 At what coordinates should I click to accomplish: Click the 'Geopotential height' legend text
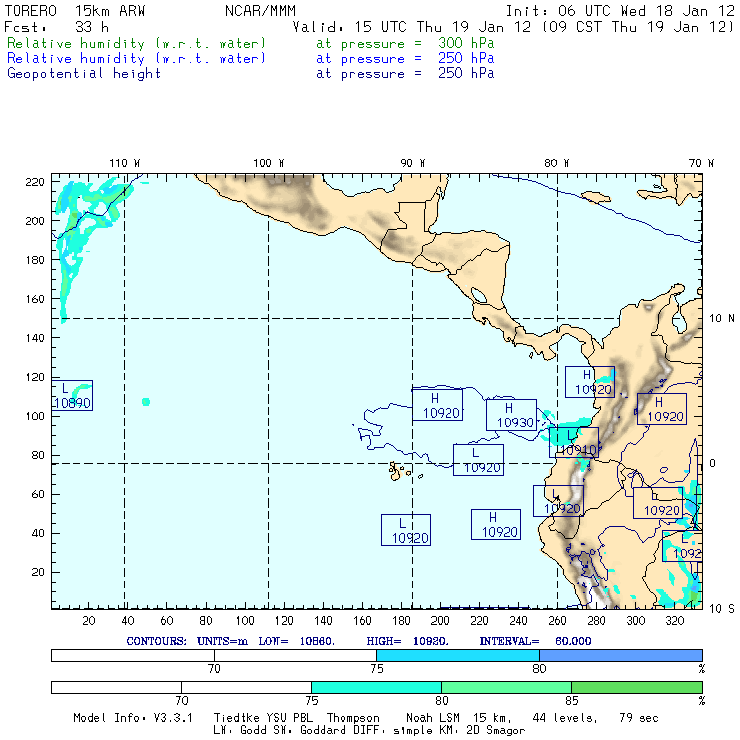tap(84, 74)
